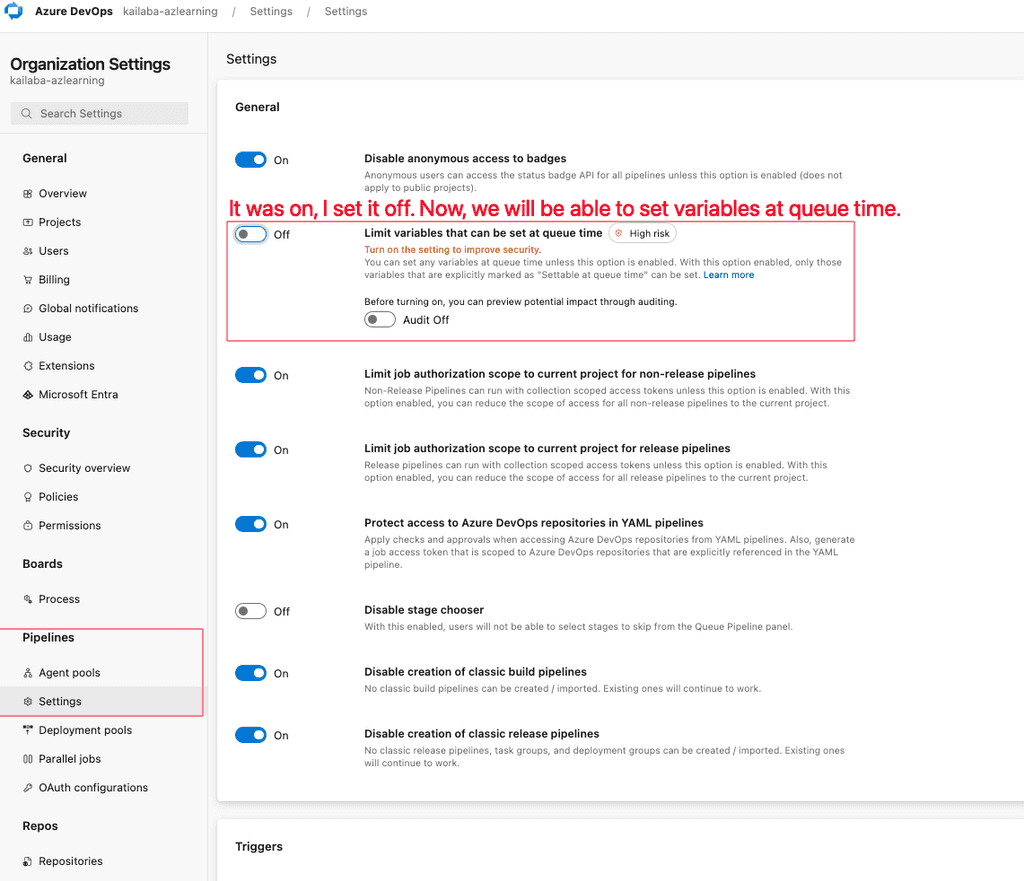The image size is (1024, 881).
Task: Click the 'Turn on the setting to improve security.' text
Action: click(453, 249)
